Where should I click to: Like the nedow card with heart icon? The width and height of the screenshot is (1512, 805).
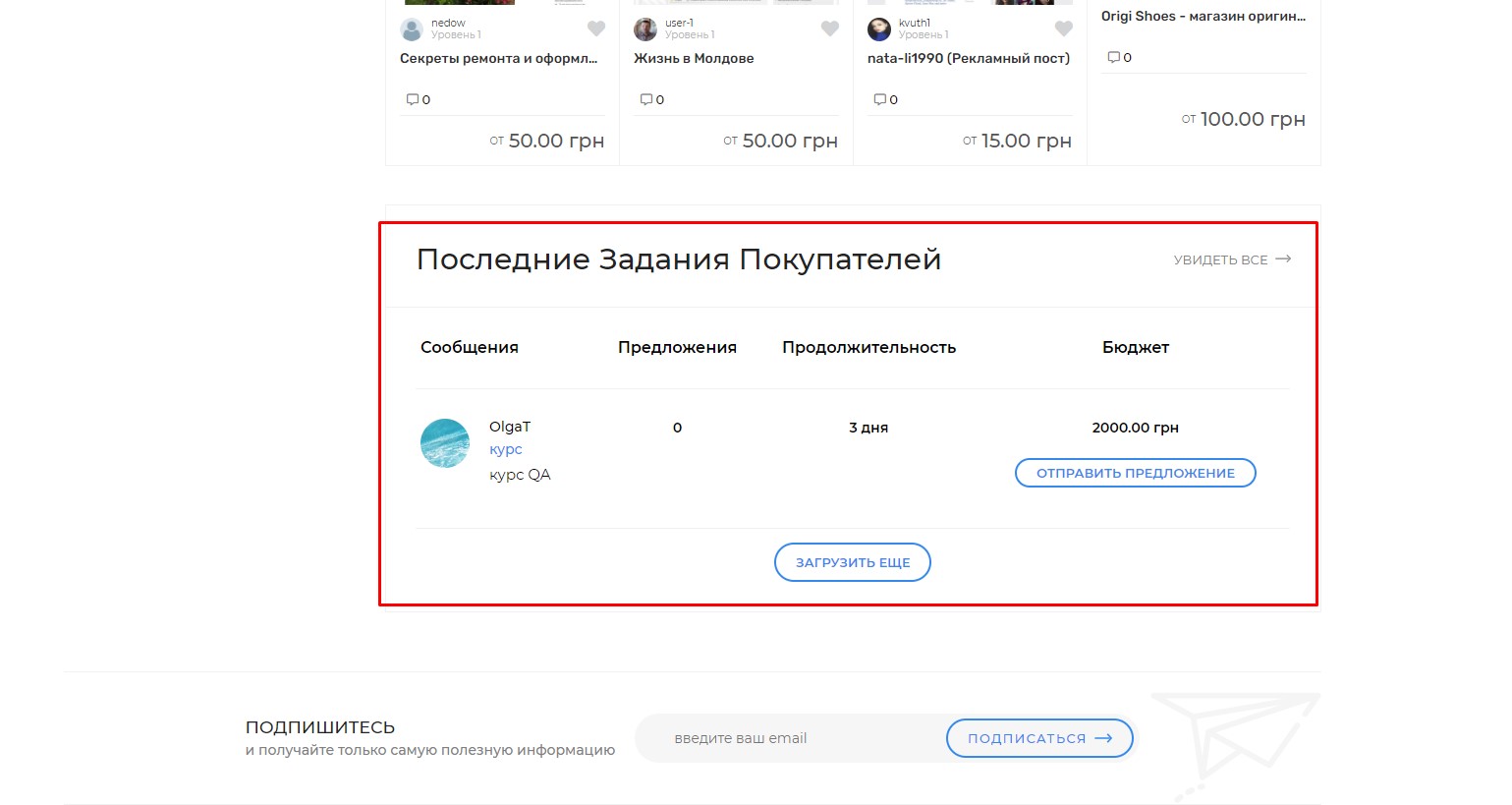[x=595, y=29]
